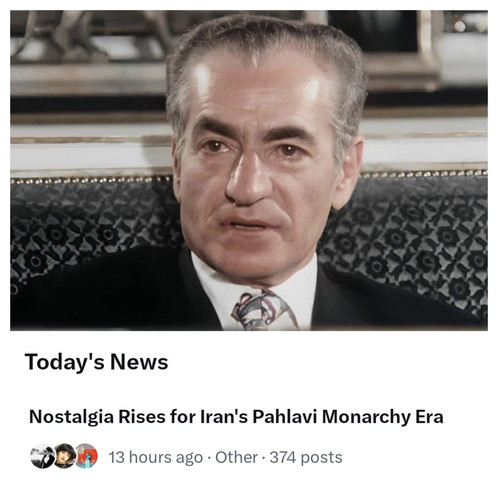Select the Other category label
The height and width of the screenshot is (500, 498).
236,457
